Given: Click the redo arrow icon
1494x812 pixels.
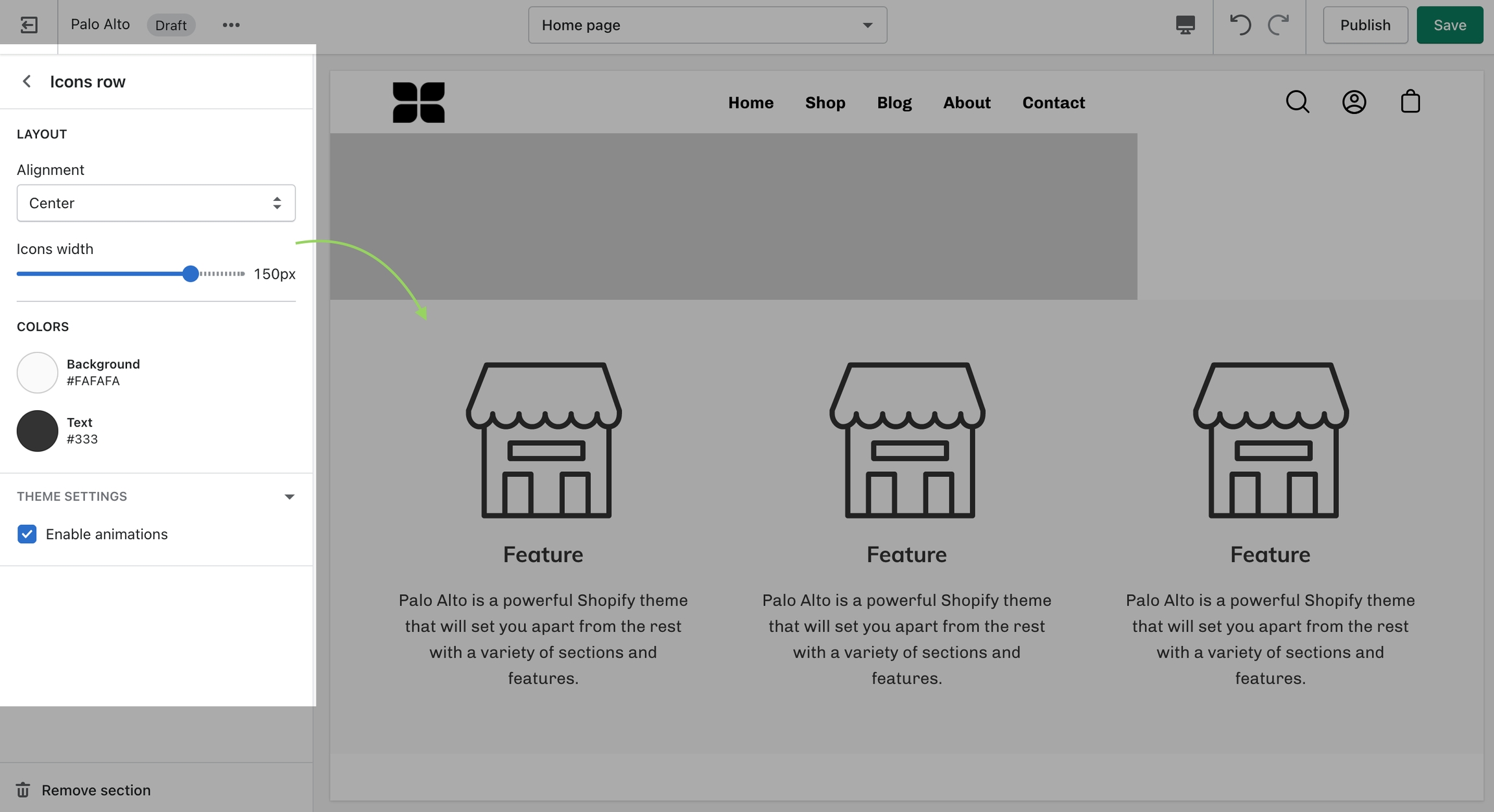Looking at the screenshot, I should pyautogui.click(x=1278, y=25).
